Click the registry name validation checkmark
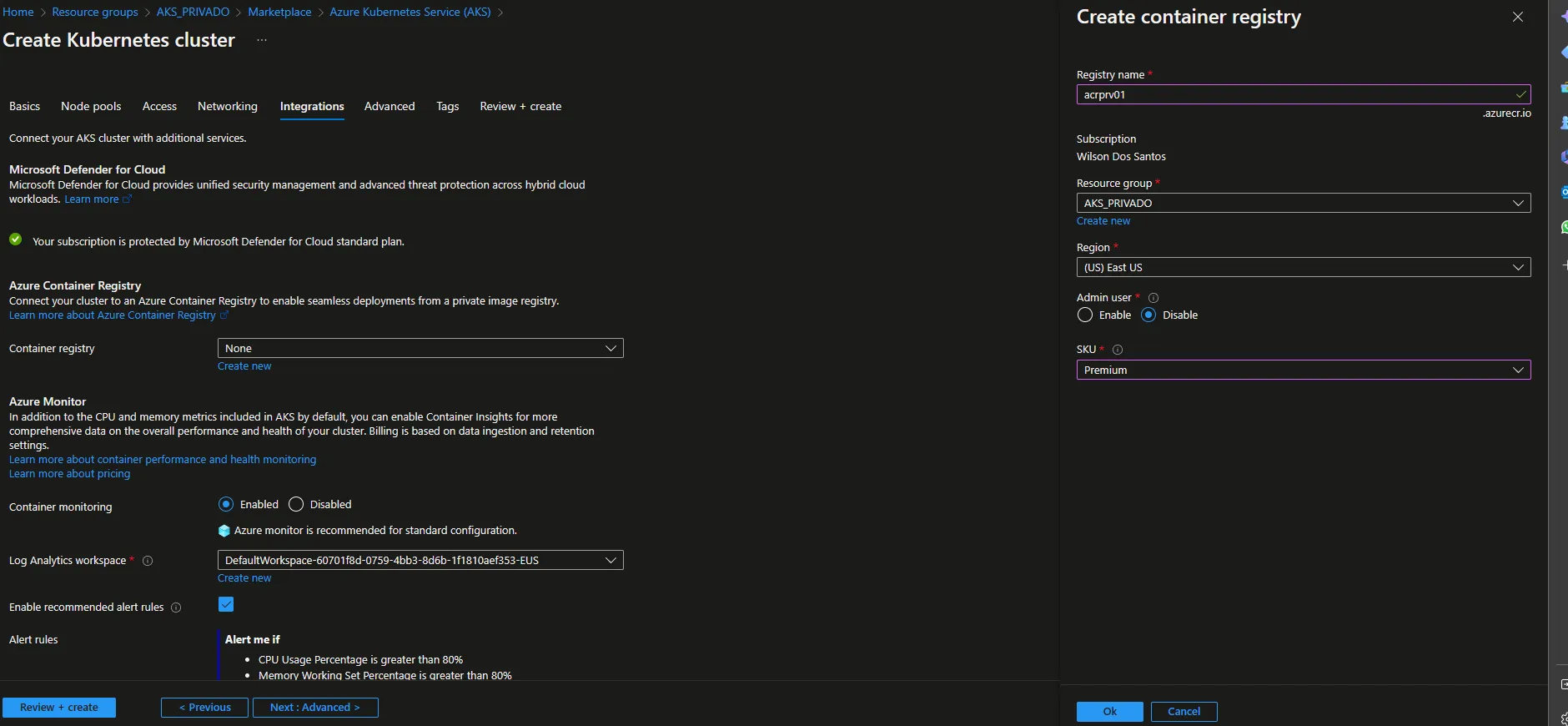The image size is (1568, 726). [x=1520, y=94]
